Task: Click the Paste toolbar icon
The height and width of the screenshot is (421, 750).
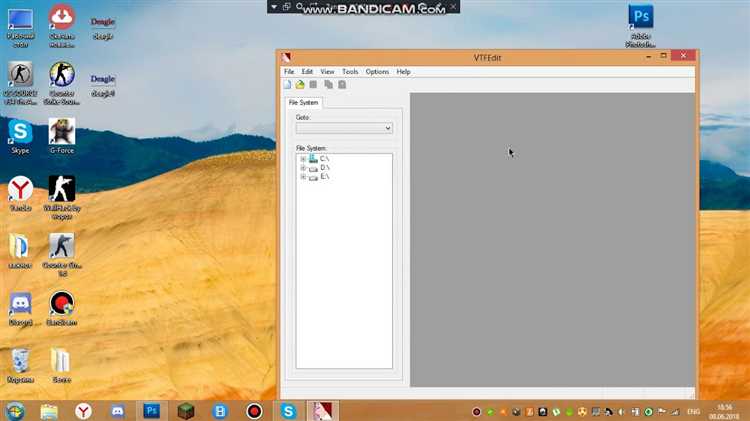Action: 341,85
